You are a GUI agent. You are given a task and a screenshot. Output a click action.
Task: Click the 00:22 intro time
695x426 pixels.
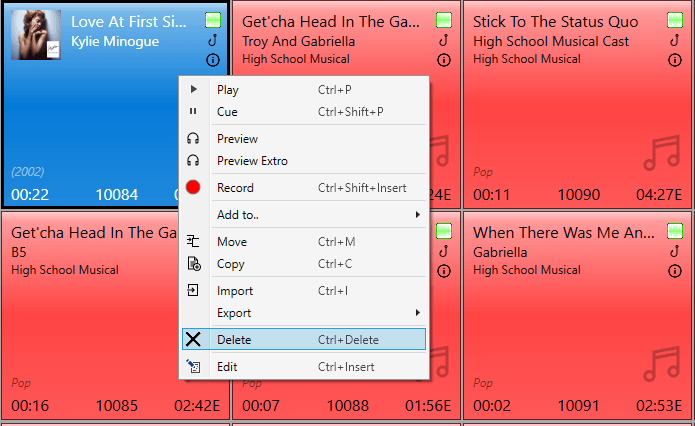30,195
